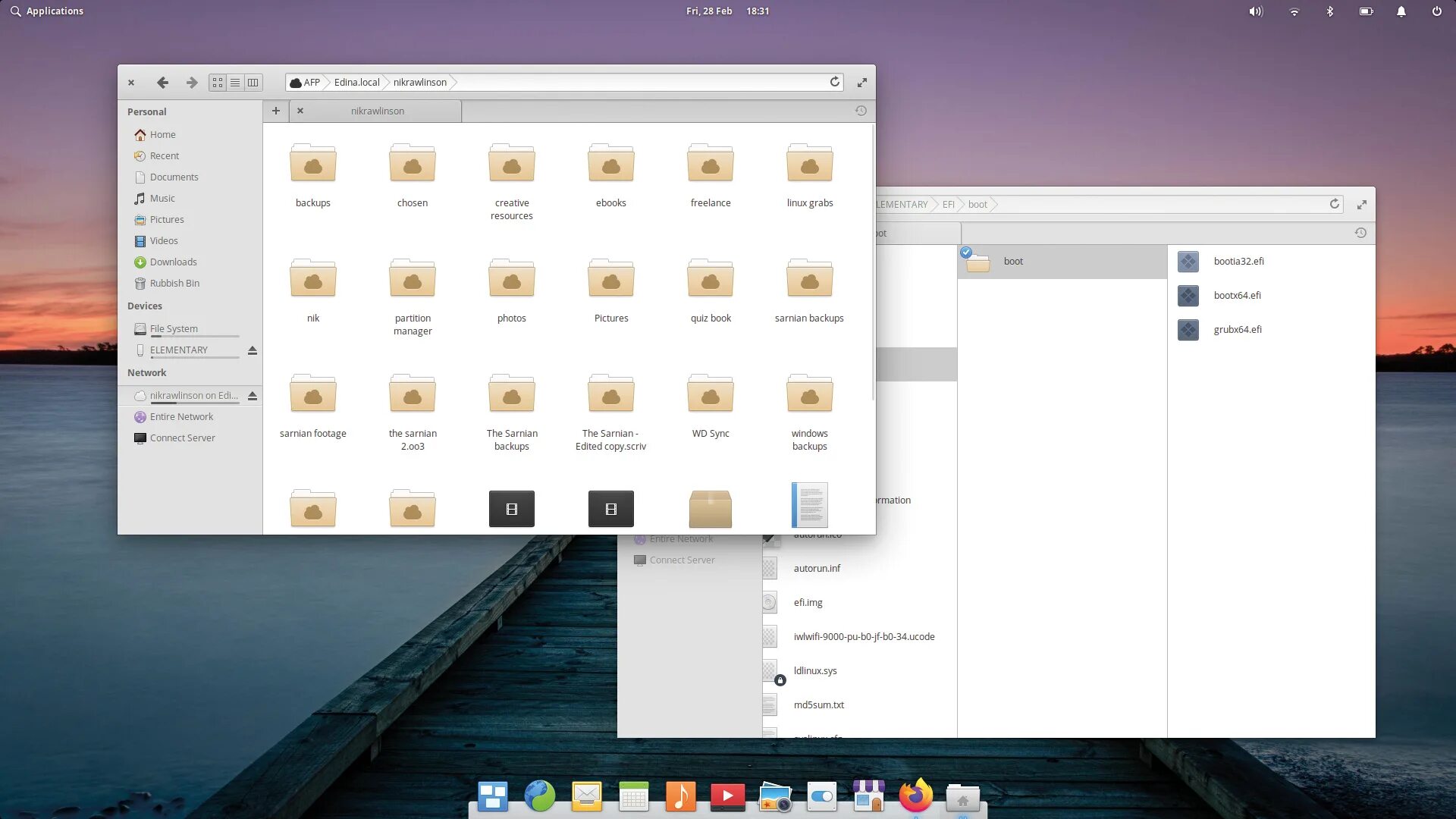Viewport: 1456px width, 819px height.
Task: Select Edina.local breadcrumb in the path bar
Action: tap(356, 82)
